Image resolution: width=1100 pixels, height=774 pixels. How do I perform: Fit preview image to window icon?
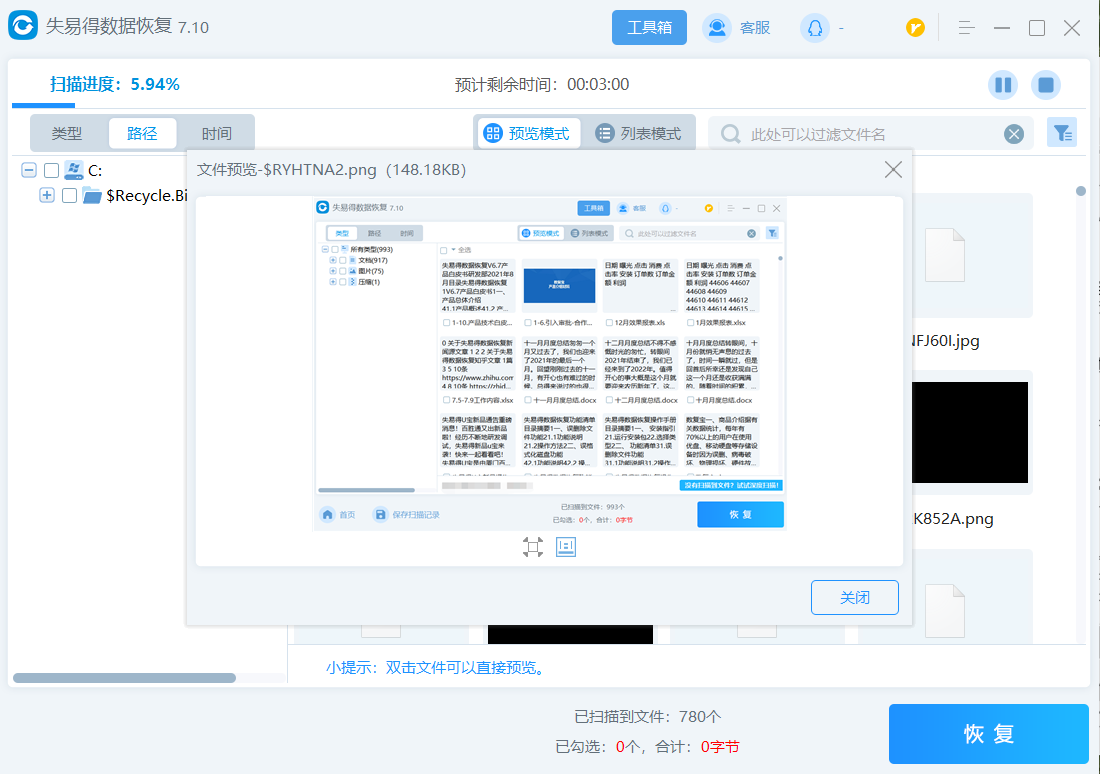[533, 547]
